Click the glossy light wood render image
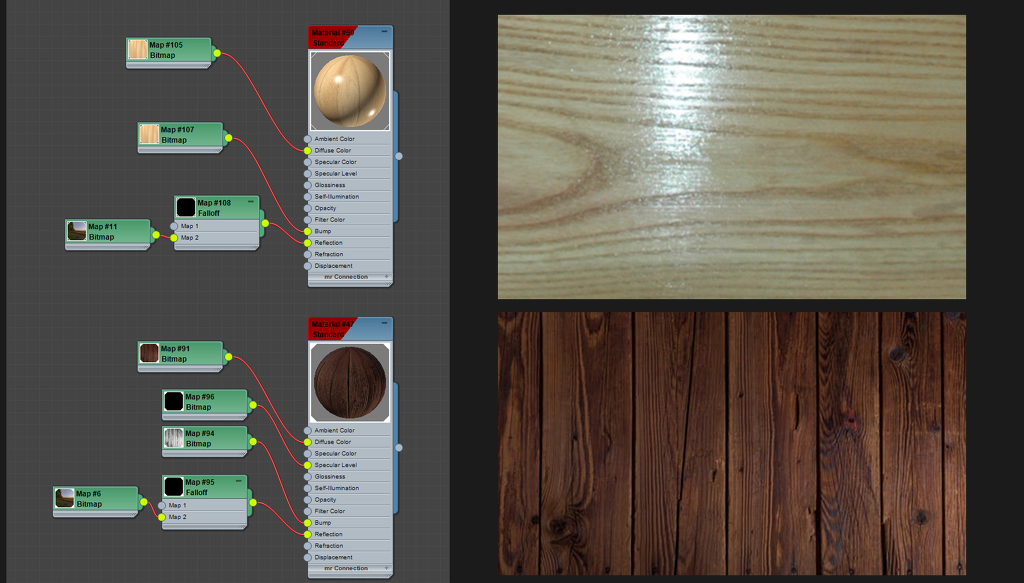 [x=731, y=157]
